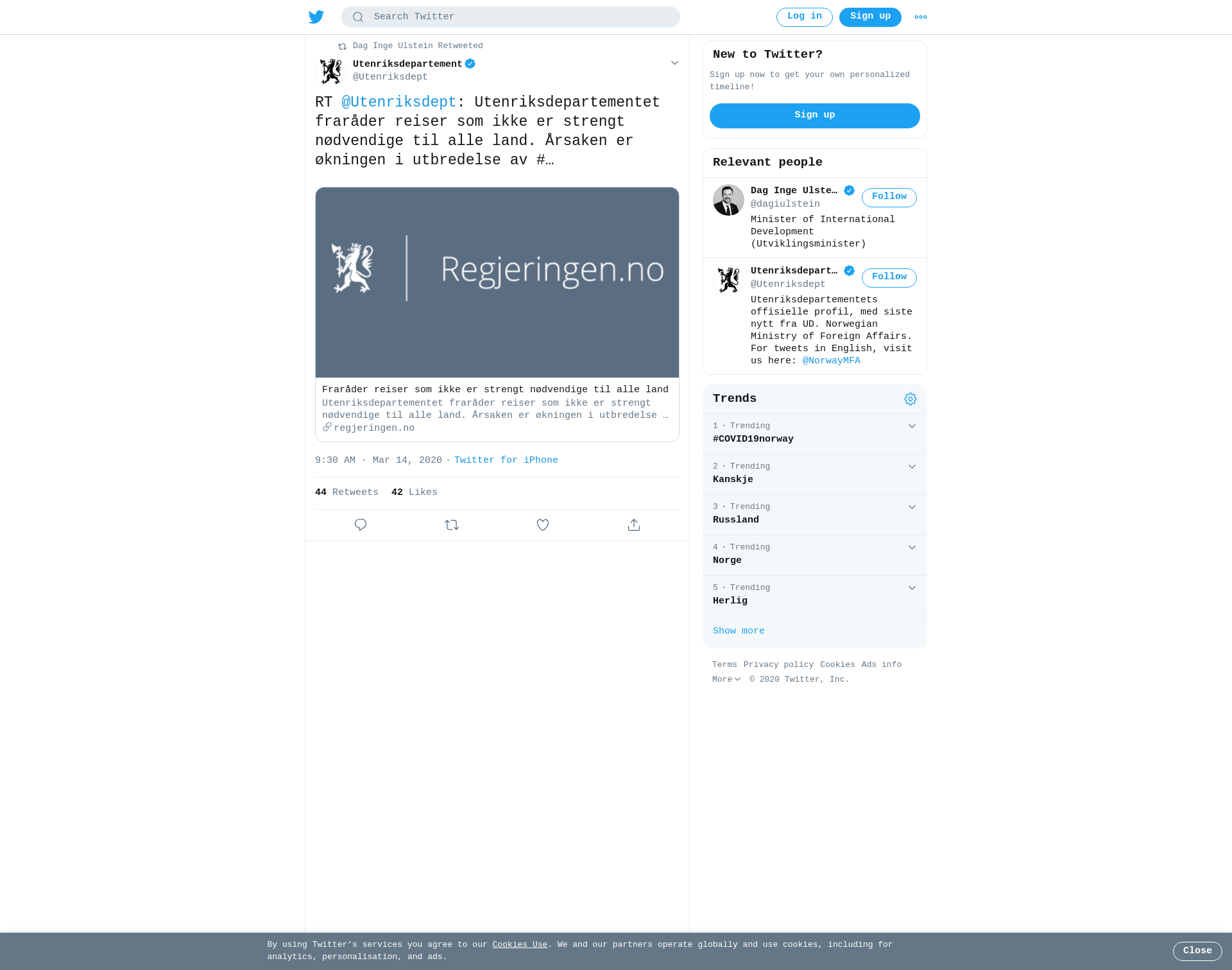Open the reply icon under the tweet
This screenshot has height=970, width=1232.
pos(361,525)
